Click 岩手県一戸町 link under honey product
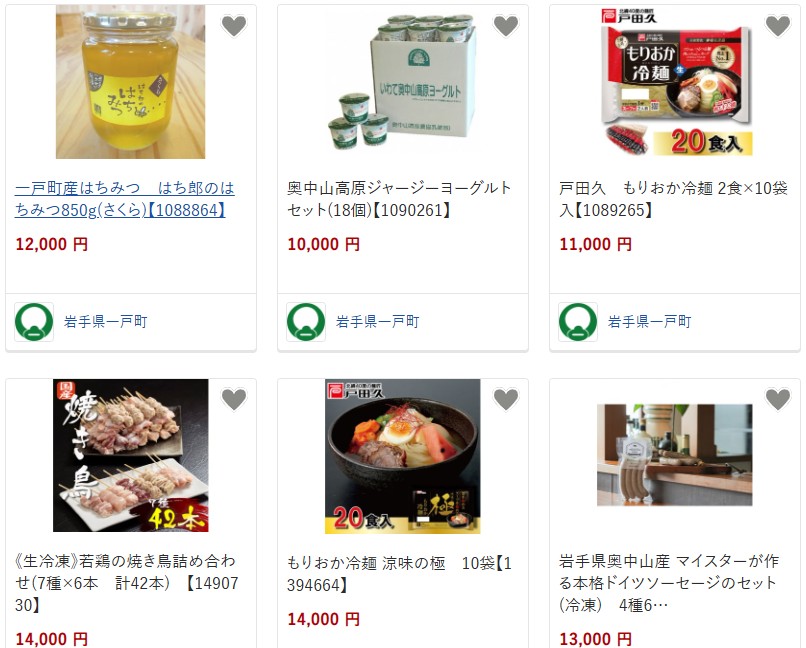The height and width of the screenshot is (648, 806). coord(105,322)
